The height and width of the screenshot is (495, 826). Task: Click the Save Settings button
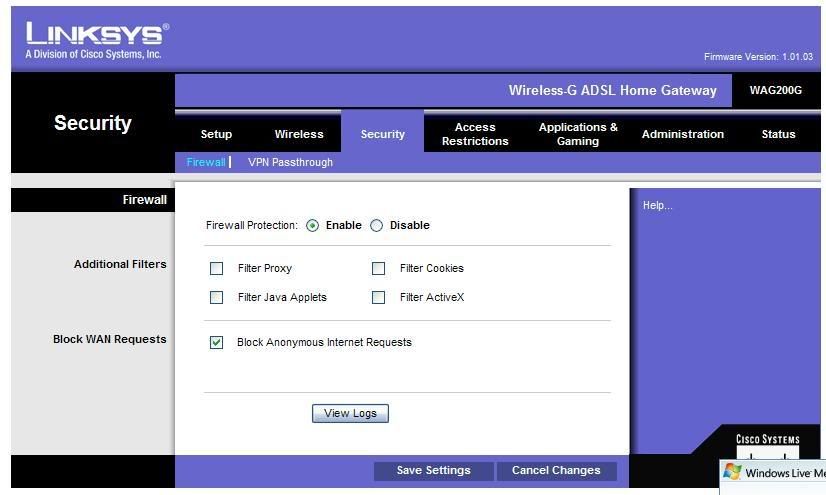(x=434, y=470)
